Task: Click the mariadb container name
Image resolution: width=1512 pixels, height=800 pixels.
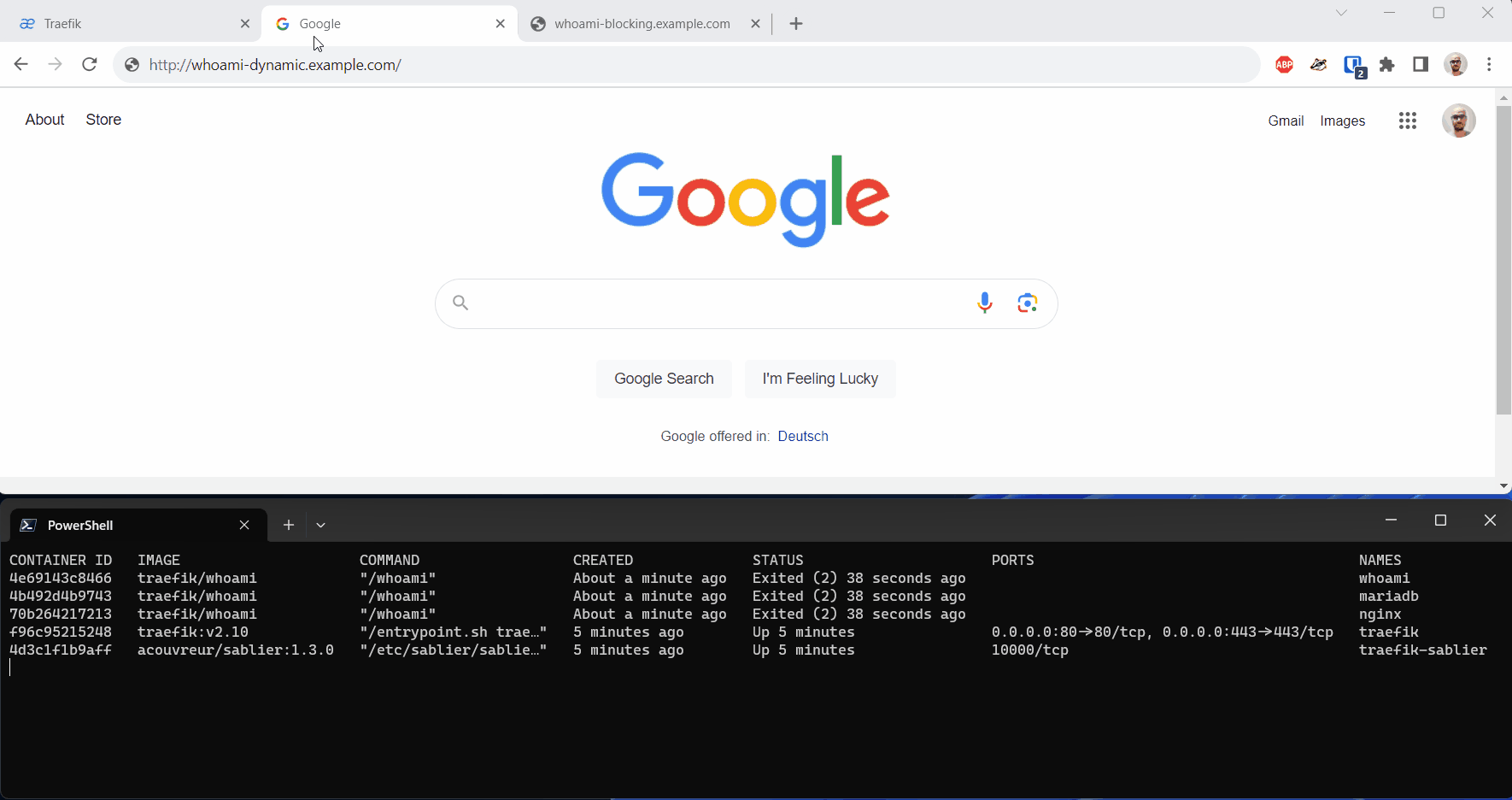Action: point(1389,597)
